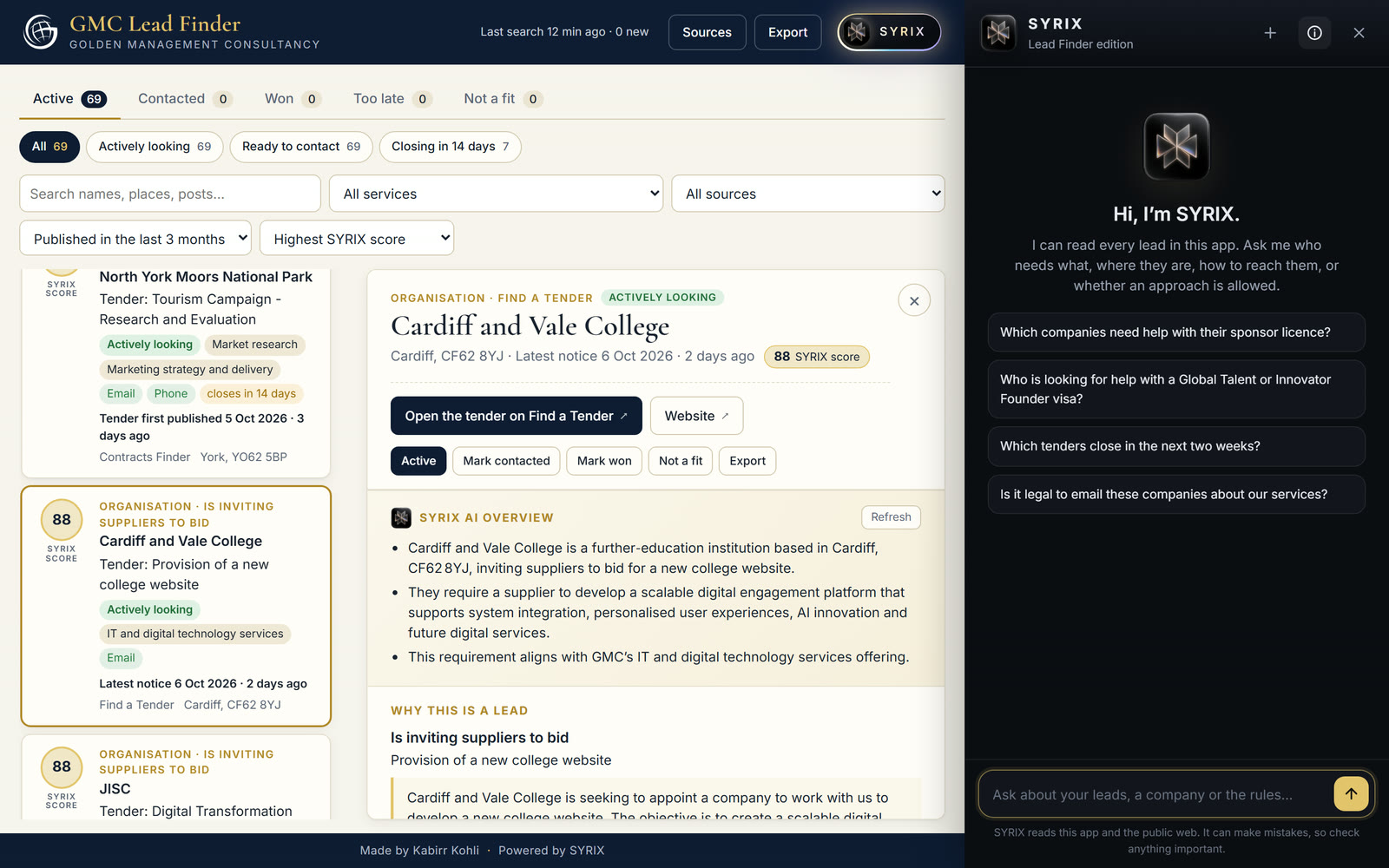Ask which companies need sponsor licence help

click(1176, 332)
